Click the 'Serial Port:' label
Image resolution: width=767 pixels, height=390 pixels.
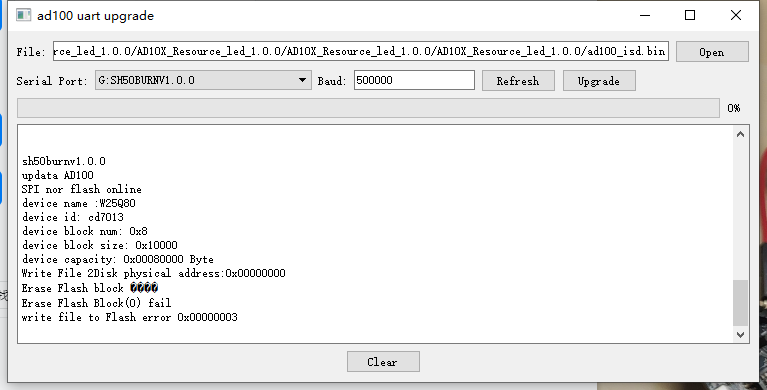tap(52, 81)
